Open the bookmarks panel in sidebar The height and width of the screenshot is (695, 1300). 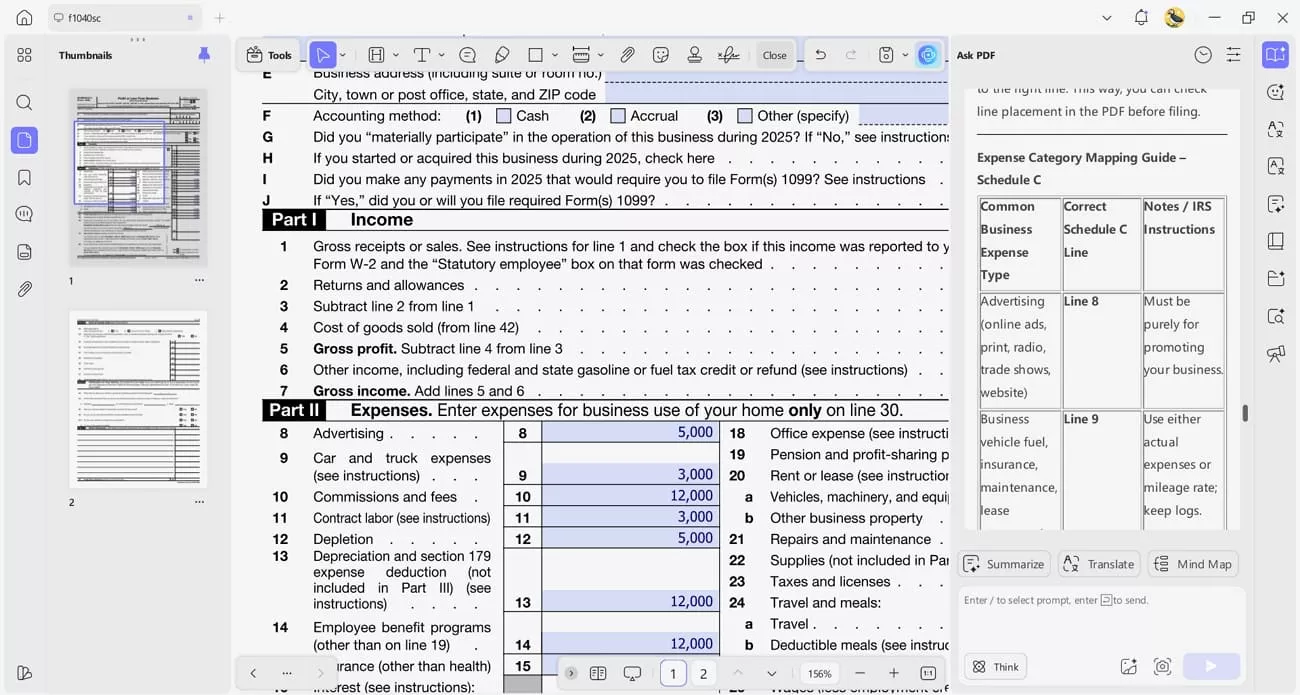coord(24,177)
